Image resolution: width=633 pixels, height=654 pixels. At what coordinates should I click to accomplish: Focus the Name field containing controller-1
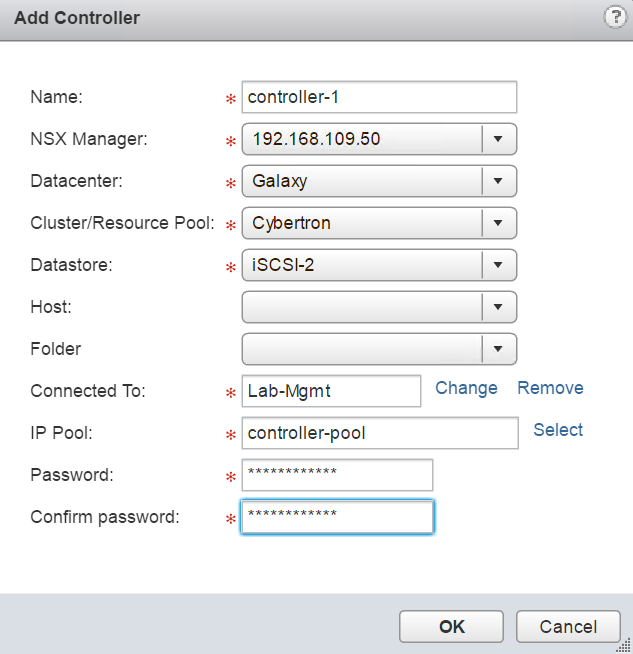coord(379,97)
